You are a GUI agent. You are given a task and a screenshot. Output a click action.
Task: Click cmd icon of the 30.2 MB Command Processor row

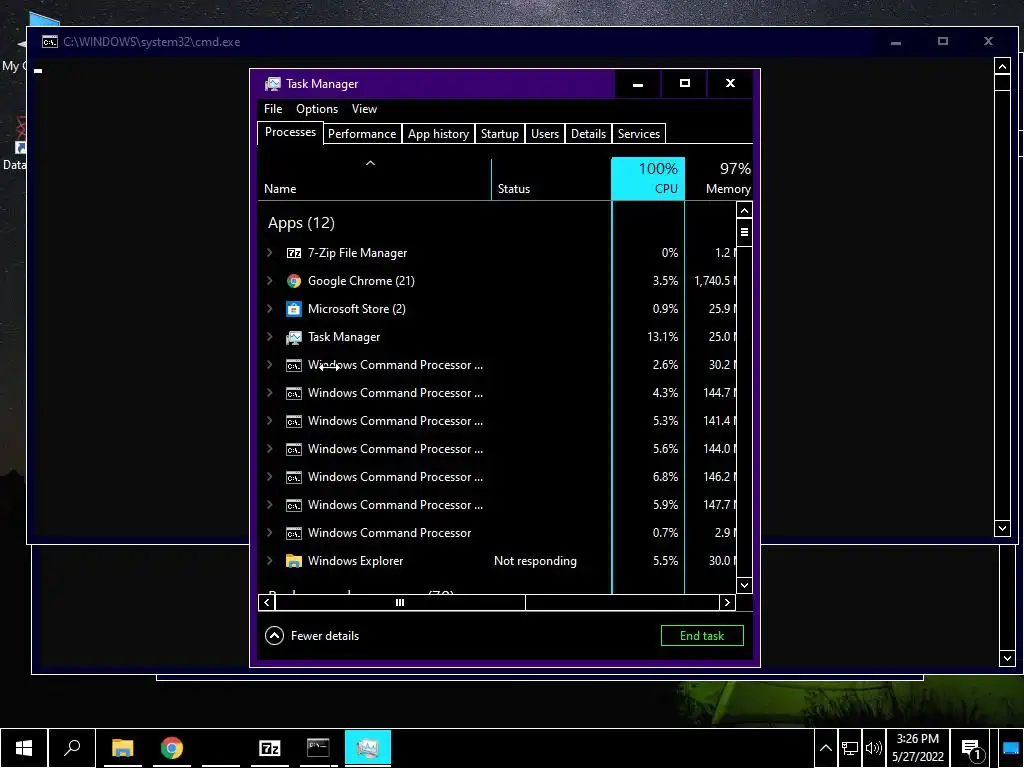click(x=294, y=365)
